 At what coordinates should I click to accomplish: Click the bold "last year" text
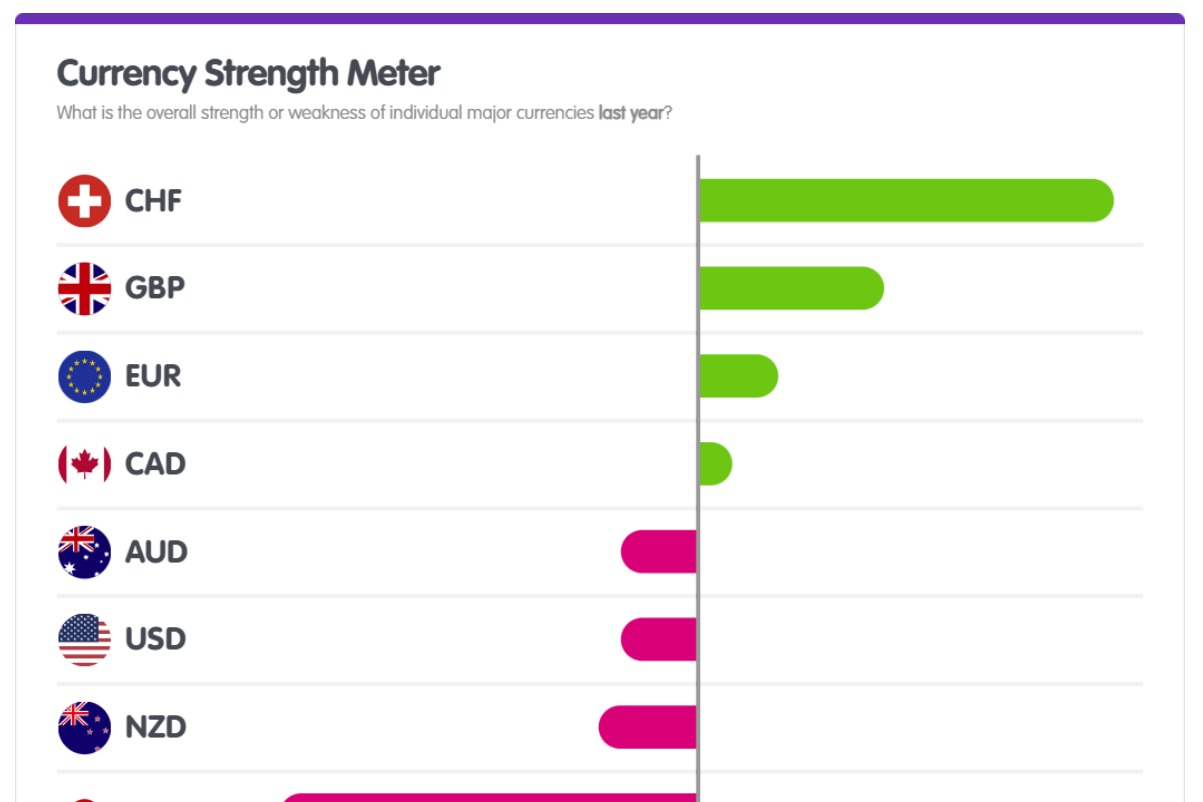(630, 113)
